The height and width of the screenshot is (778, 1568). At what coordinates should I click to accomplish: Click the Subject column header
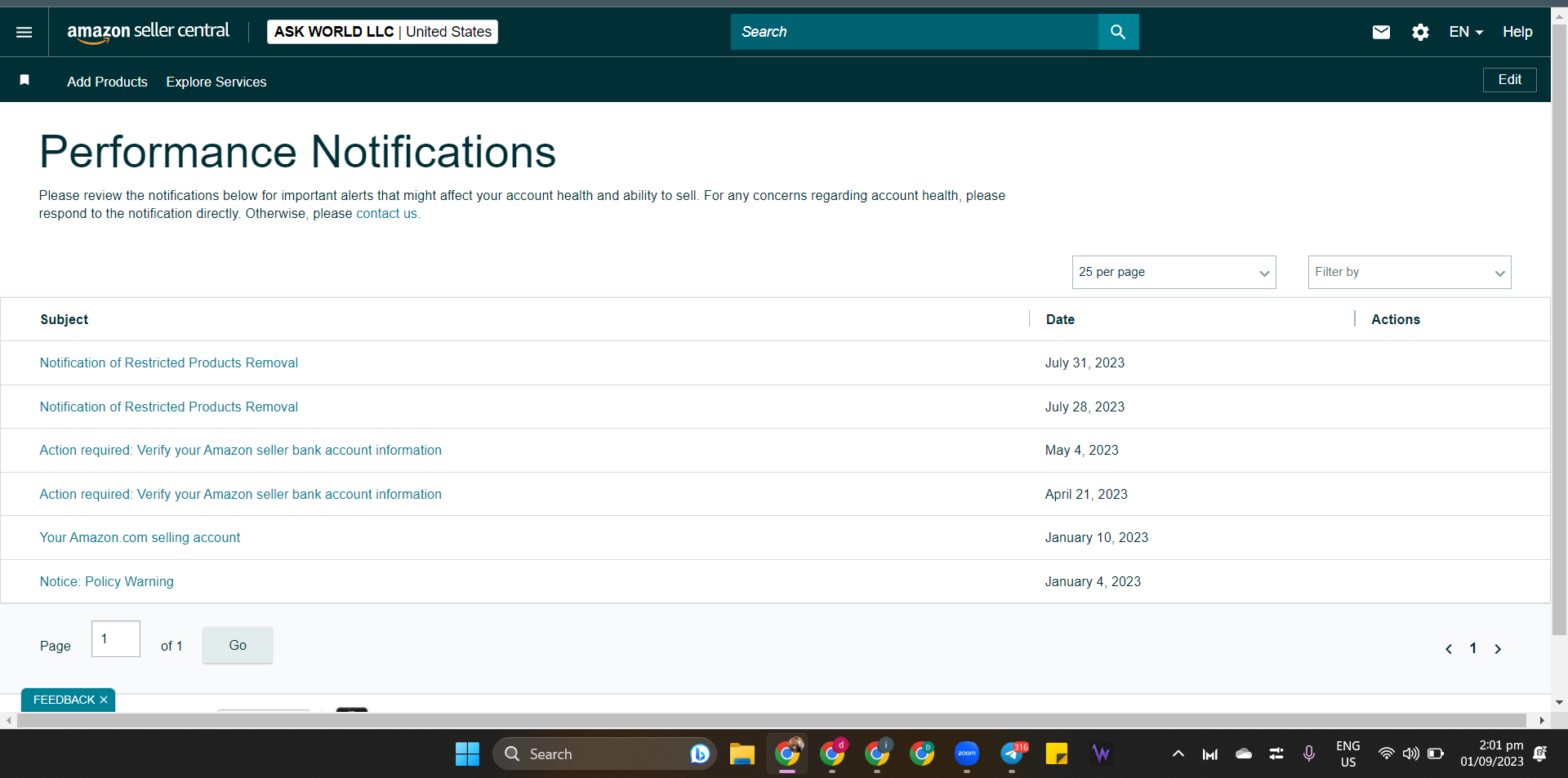65,319
